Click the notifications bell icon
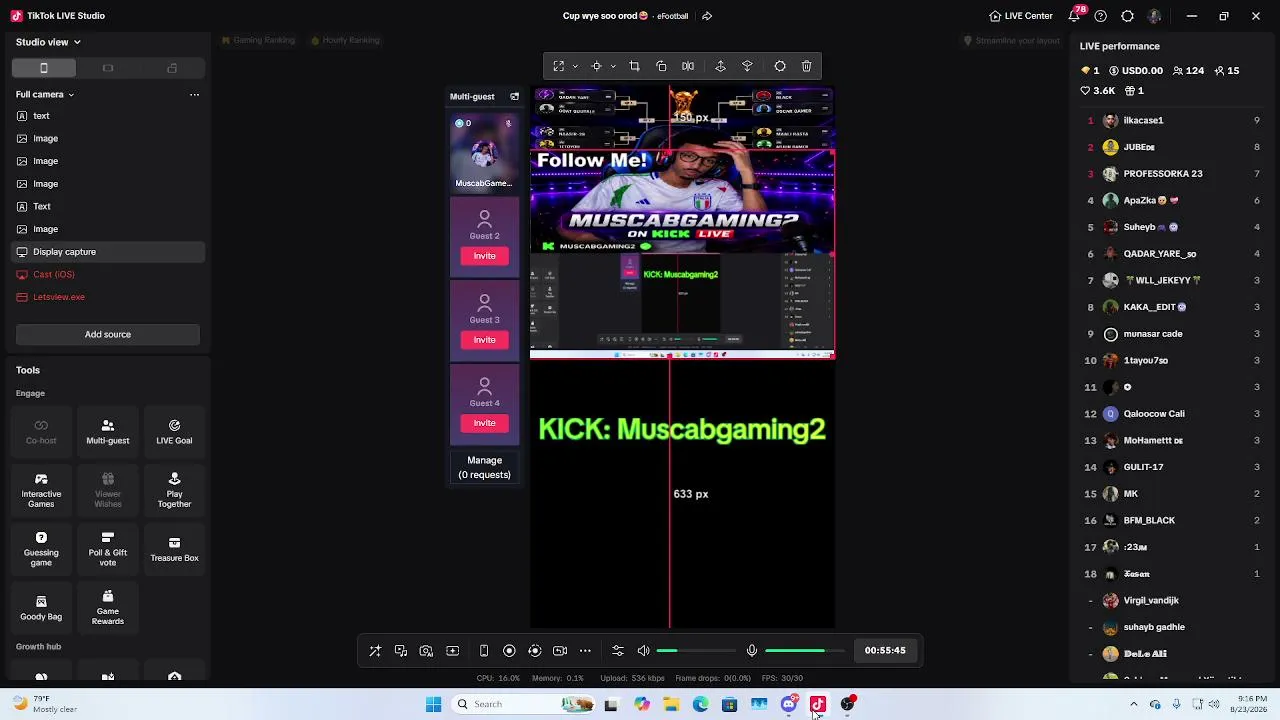 (1074, 16)
